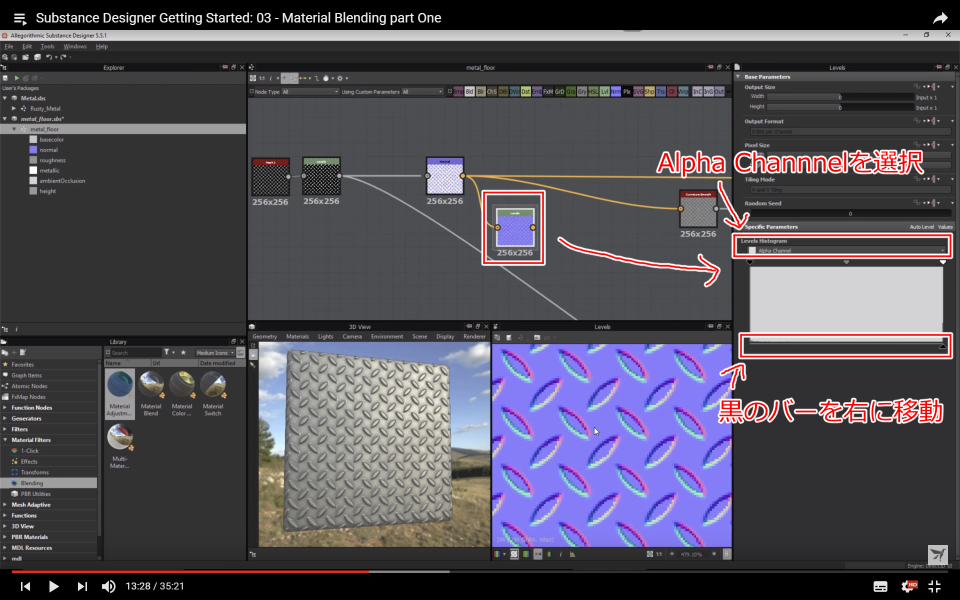The width and height of the screenshot is (960, 600).
Task: Collapse the Material Filters library category
Action: click(5, 440)
